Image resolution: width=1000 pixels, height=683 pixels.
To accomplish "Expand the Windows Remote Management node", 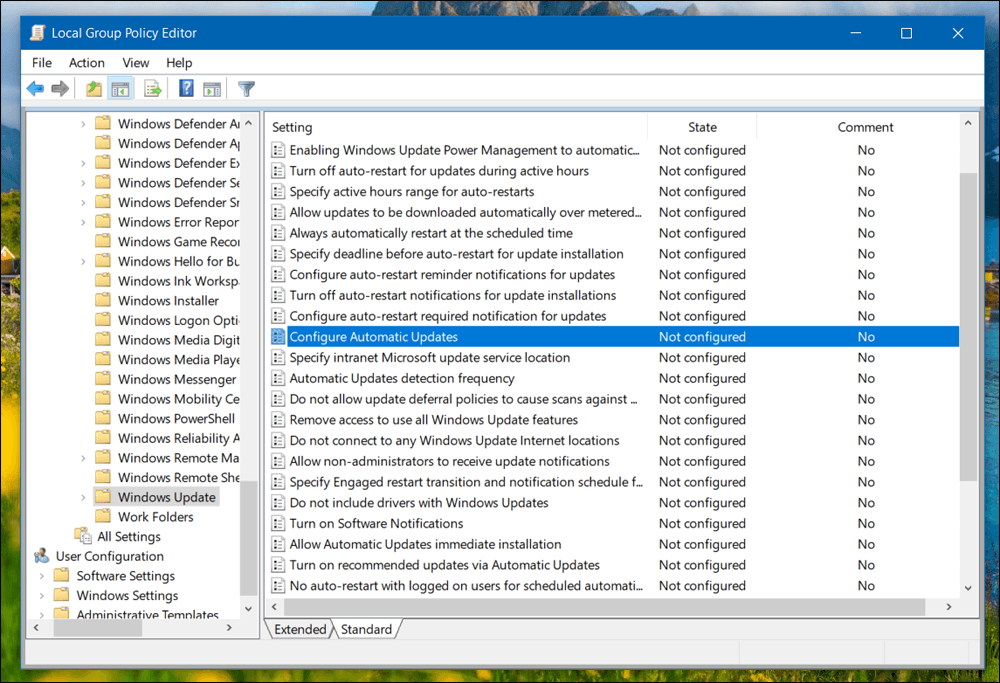I will pos(83,458).
